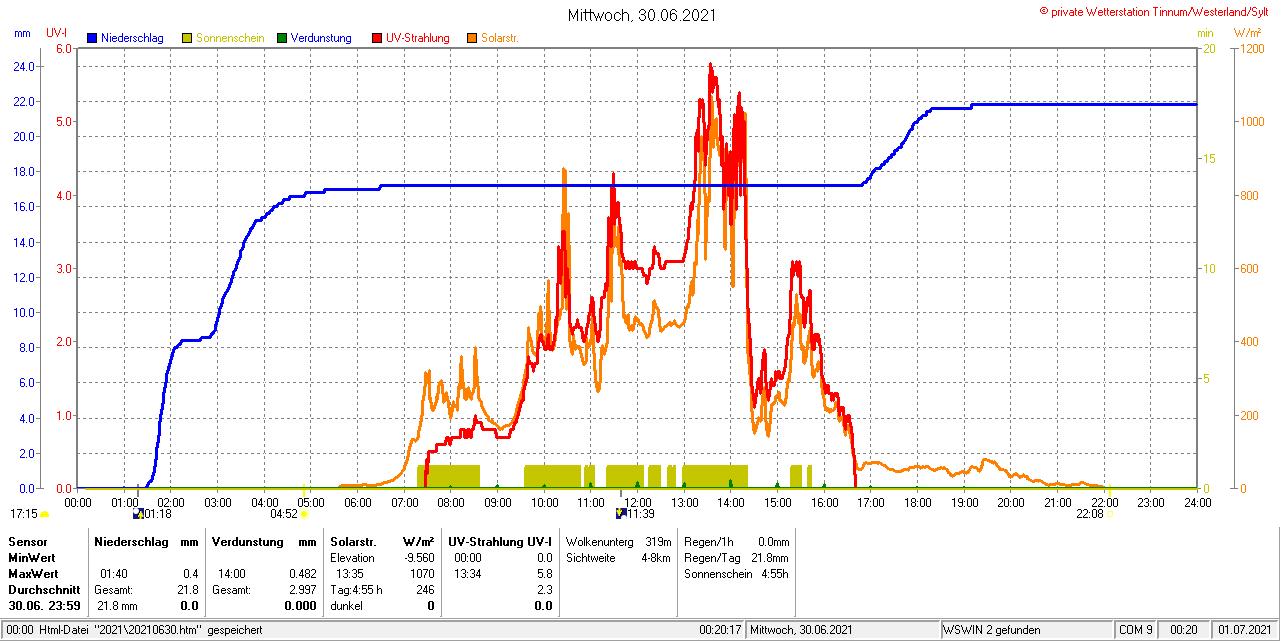Click the UV-Strahlung peak near 13:34
Viewport: 1280px width, 641px height.
tap(711, 65)
